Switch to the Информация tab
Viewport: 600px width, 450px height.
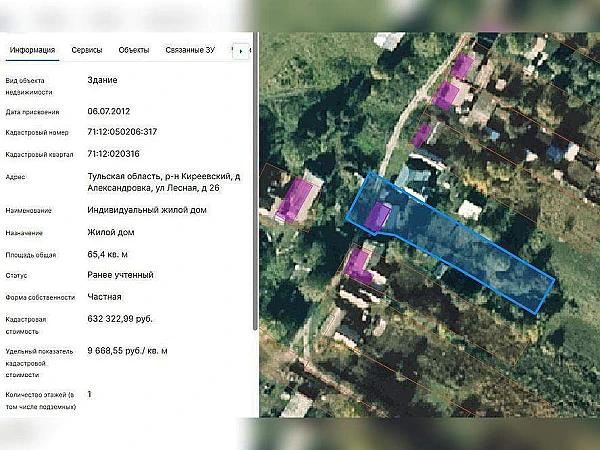pyautogui.click(x=31, y=49)
